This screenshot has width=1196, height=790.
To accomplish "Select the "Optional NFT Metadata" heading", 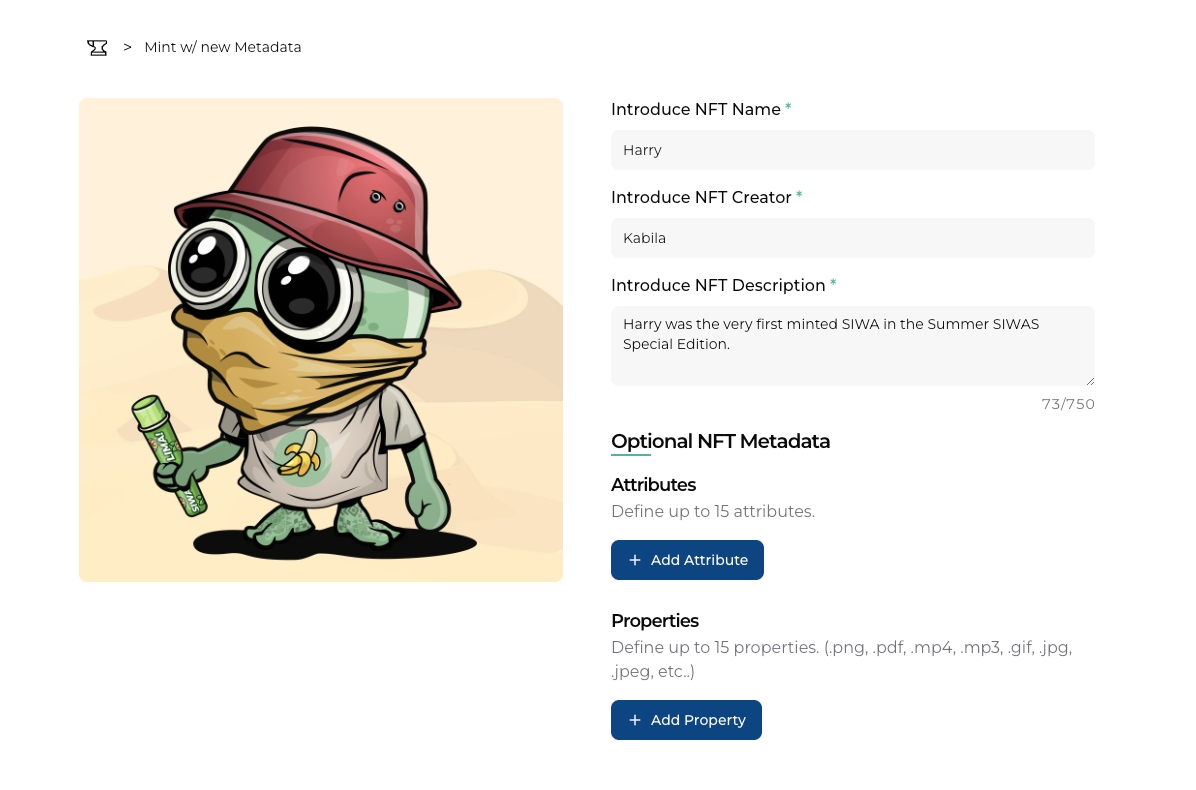I will point(720,441).
